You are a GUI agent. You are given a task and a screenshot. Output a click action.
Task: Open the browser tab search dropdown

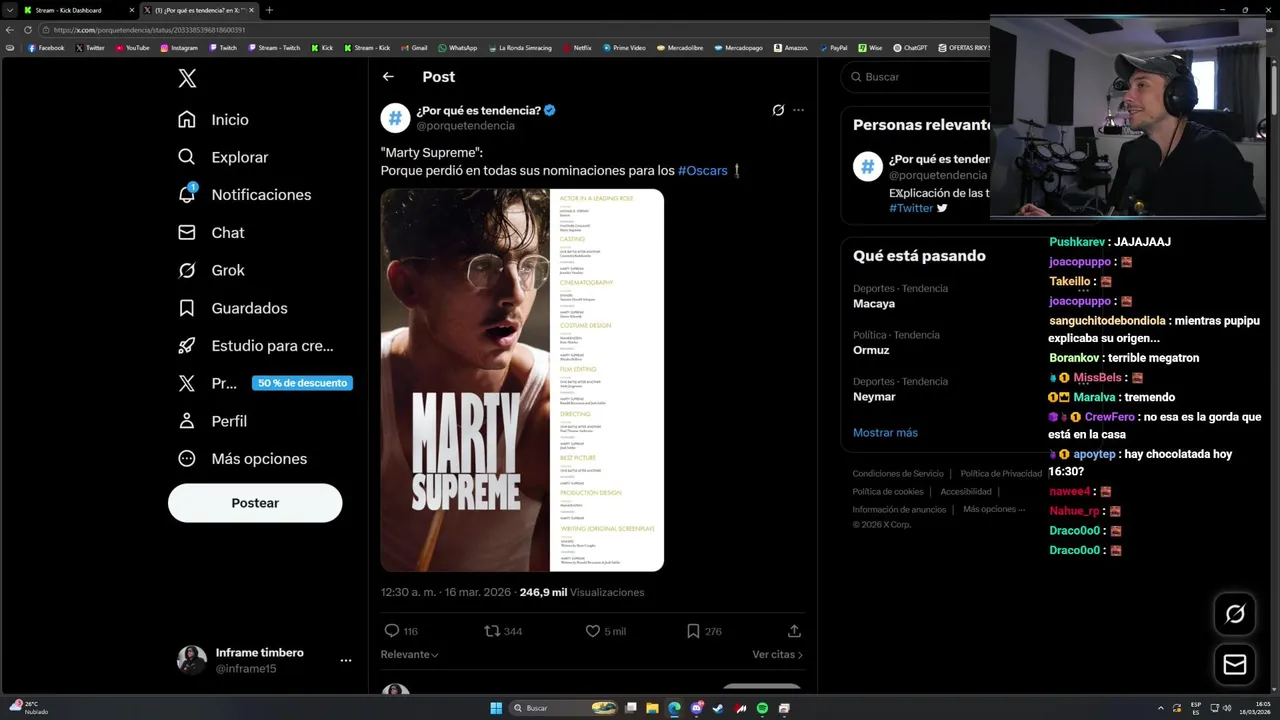[x=9, y=10]
